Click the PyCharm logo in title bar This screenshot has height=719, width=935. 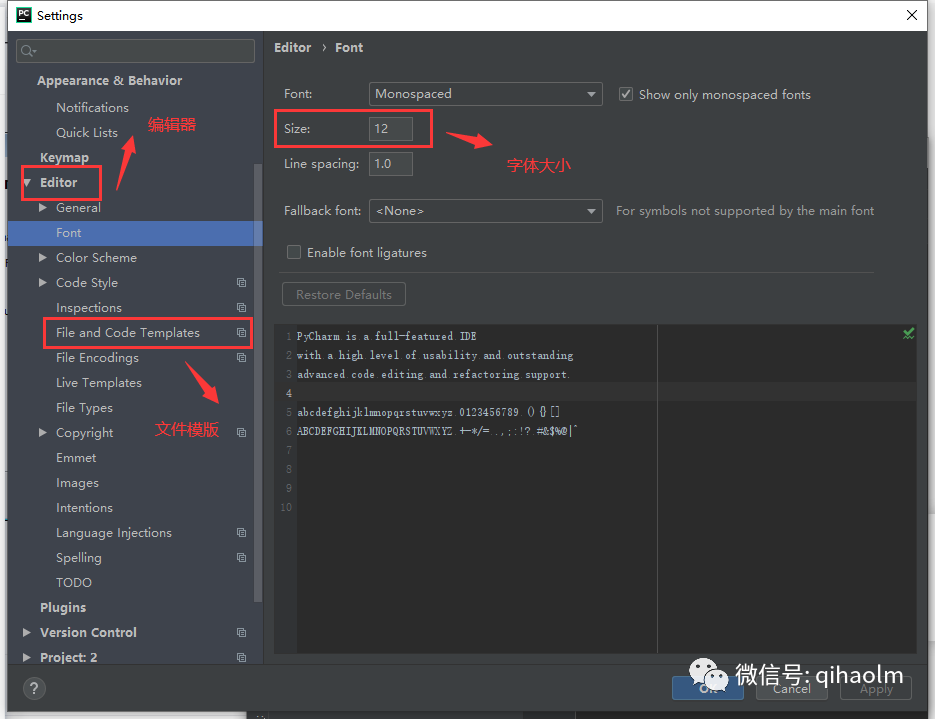click(x=24, y=15)
